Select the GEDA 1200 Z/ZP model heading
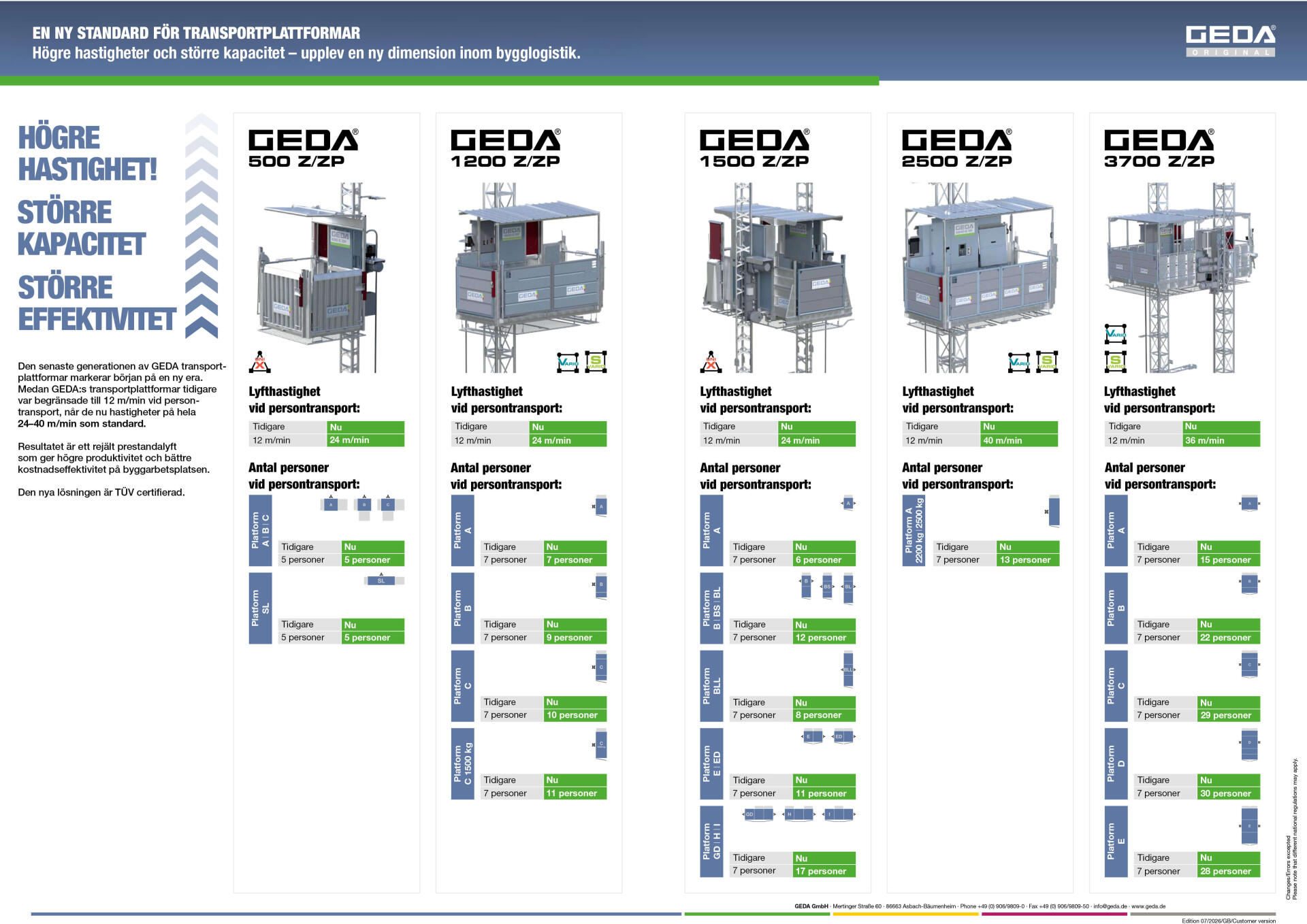The image size is (1307, 924). pyautogui.click(x=506, y=148)
